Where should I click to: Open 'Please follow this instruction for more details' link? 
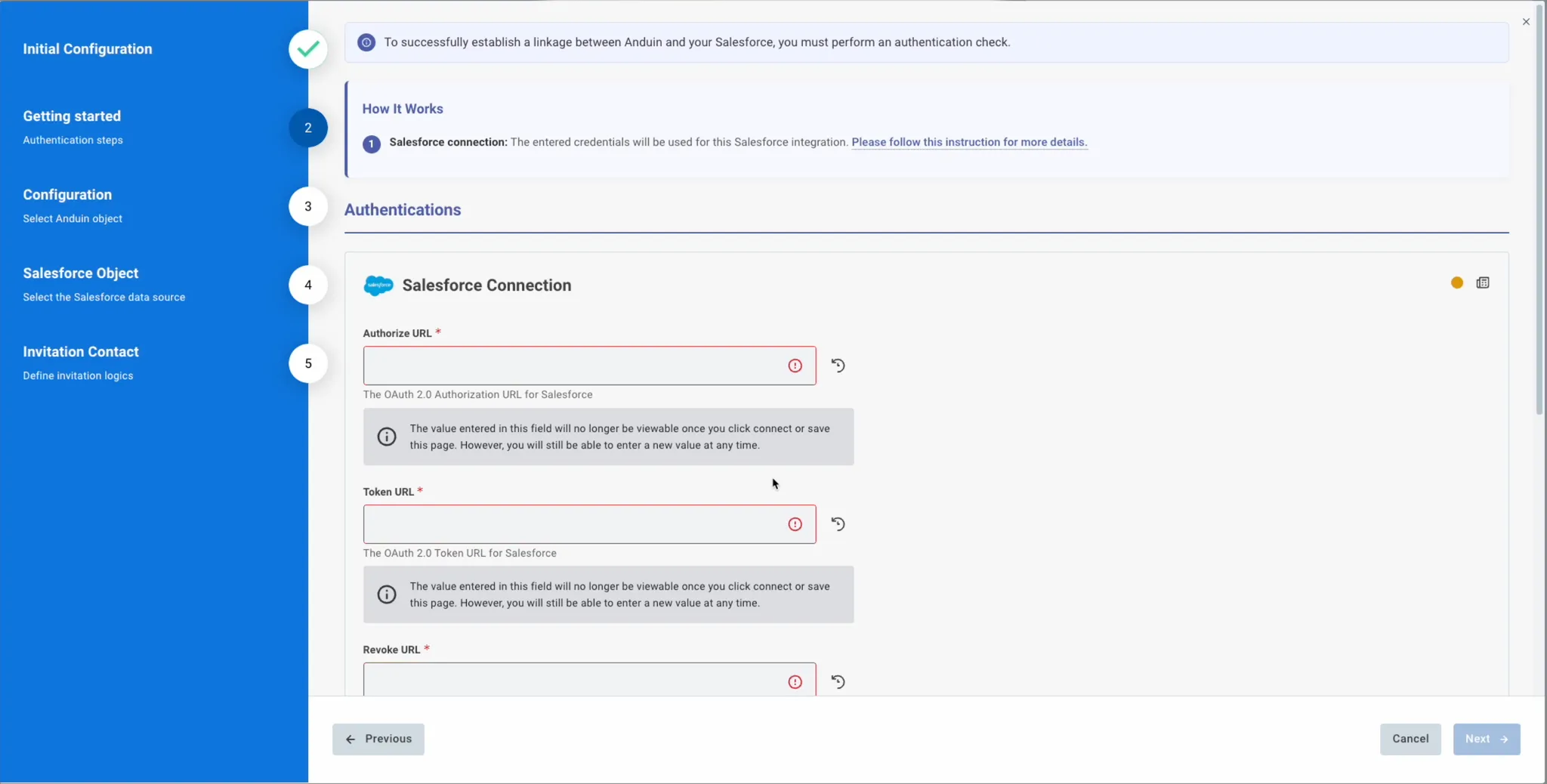[969, 142]
